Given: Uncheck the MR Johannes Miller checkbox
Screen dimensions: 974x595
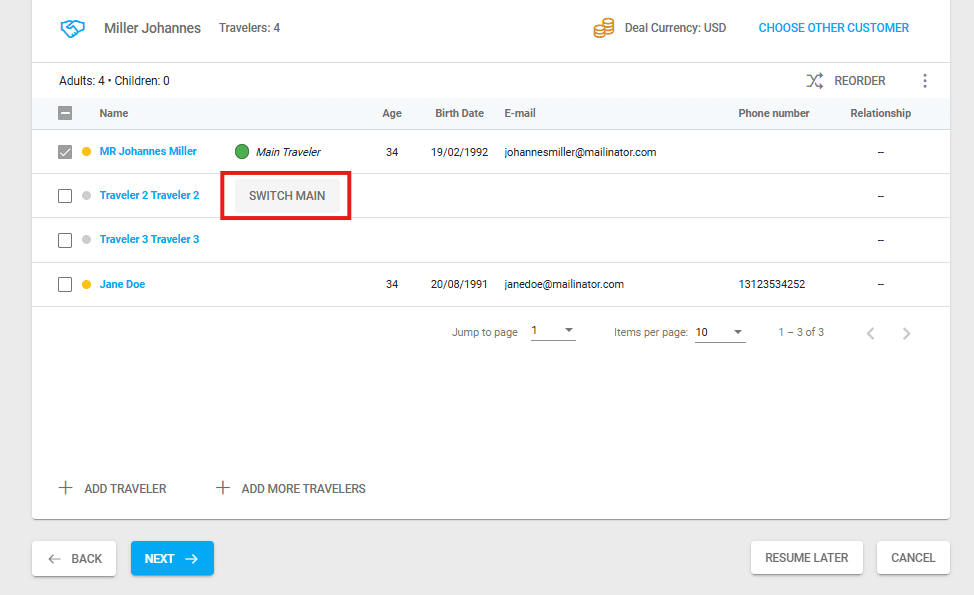Looking at the screenshot, I should coord(65,152).
